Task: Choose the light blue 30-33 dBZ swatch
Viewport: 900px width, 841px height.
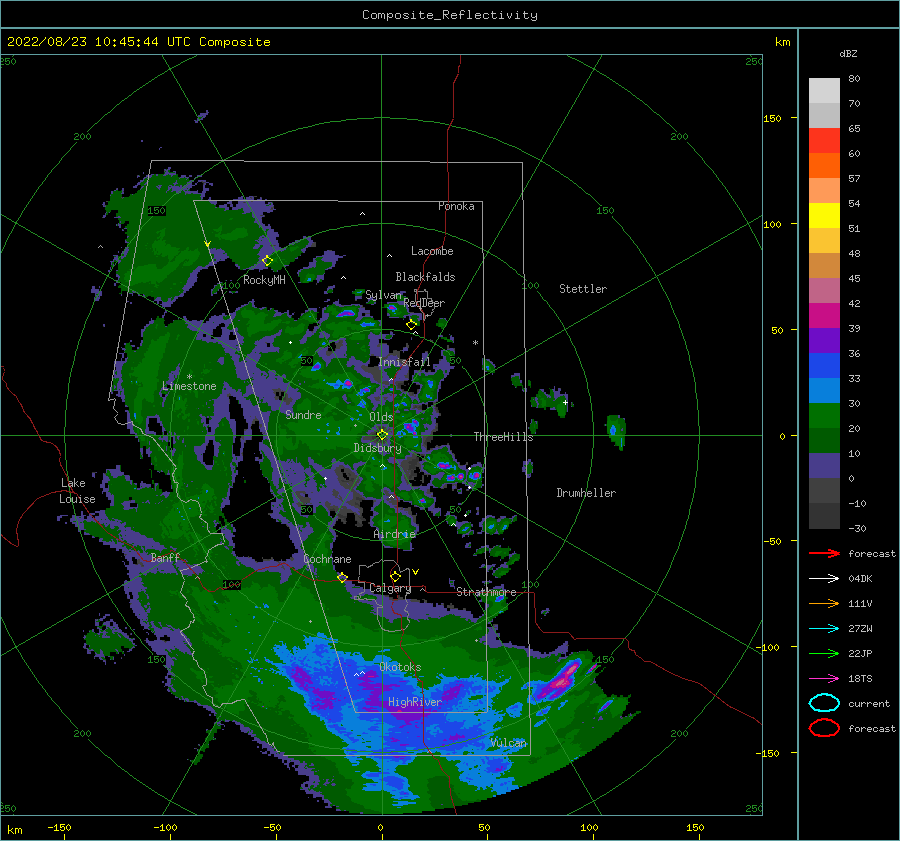Action: coord(824,390)
